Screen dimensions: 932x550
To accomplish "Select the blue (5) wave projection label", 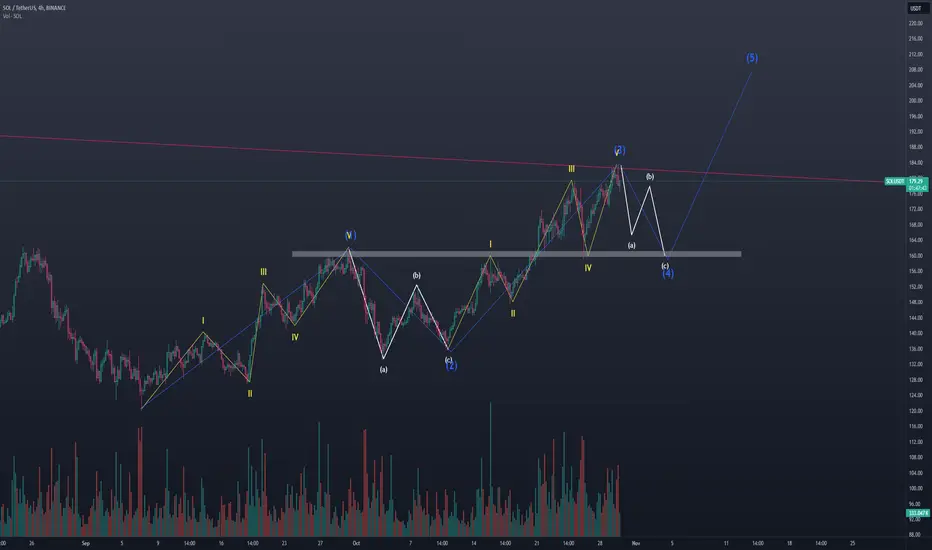I will (x=752, y=58).
